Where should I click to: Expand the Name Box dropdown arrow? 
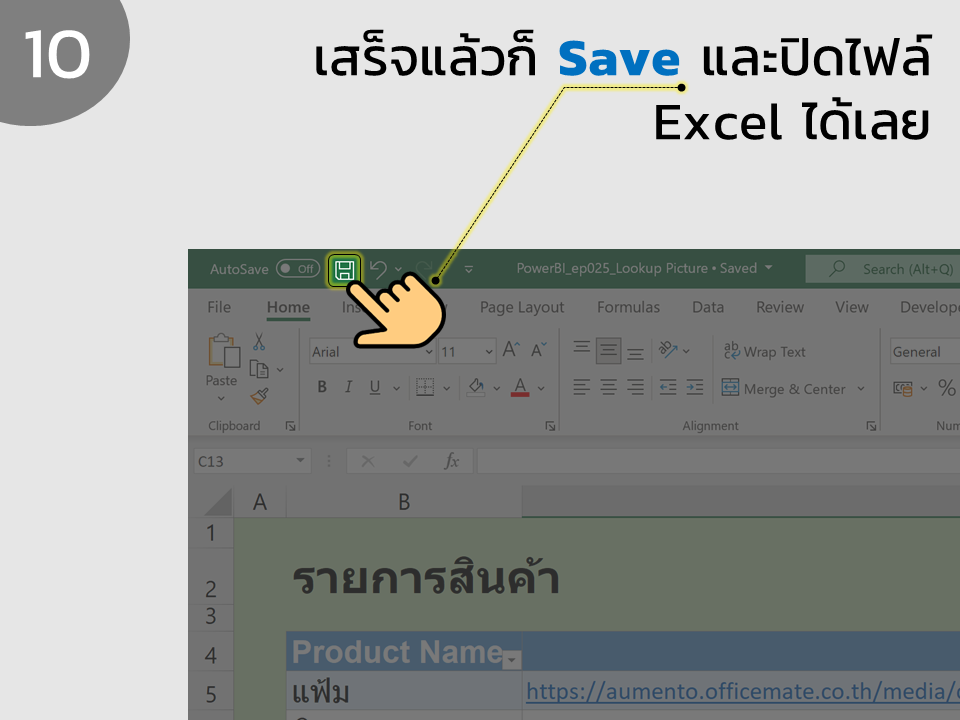300,460
